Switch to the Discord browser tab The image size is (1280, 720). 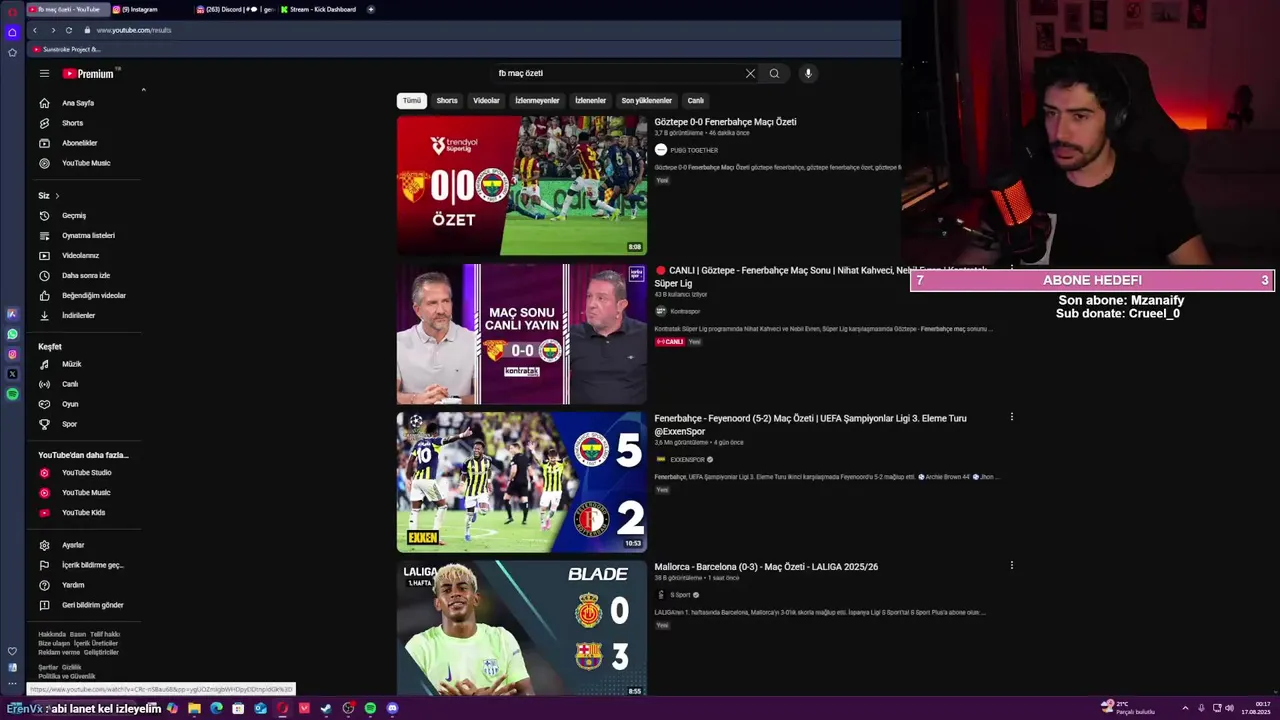pyautogui.click(x=235, y=9)
